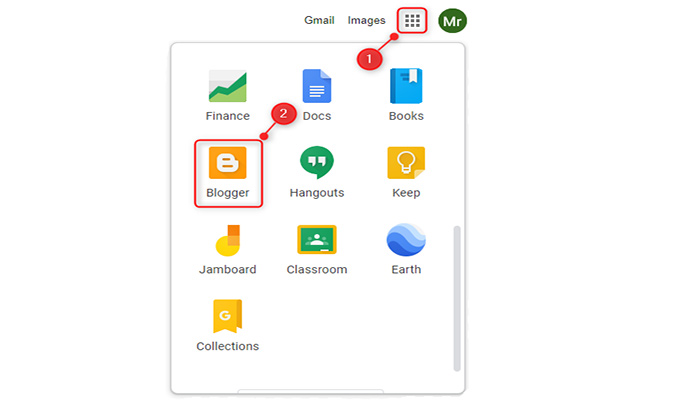This screenshot has height=400, width=700.
Task: Open Collections app
Action: (228, 326)
